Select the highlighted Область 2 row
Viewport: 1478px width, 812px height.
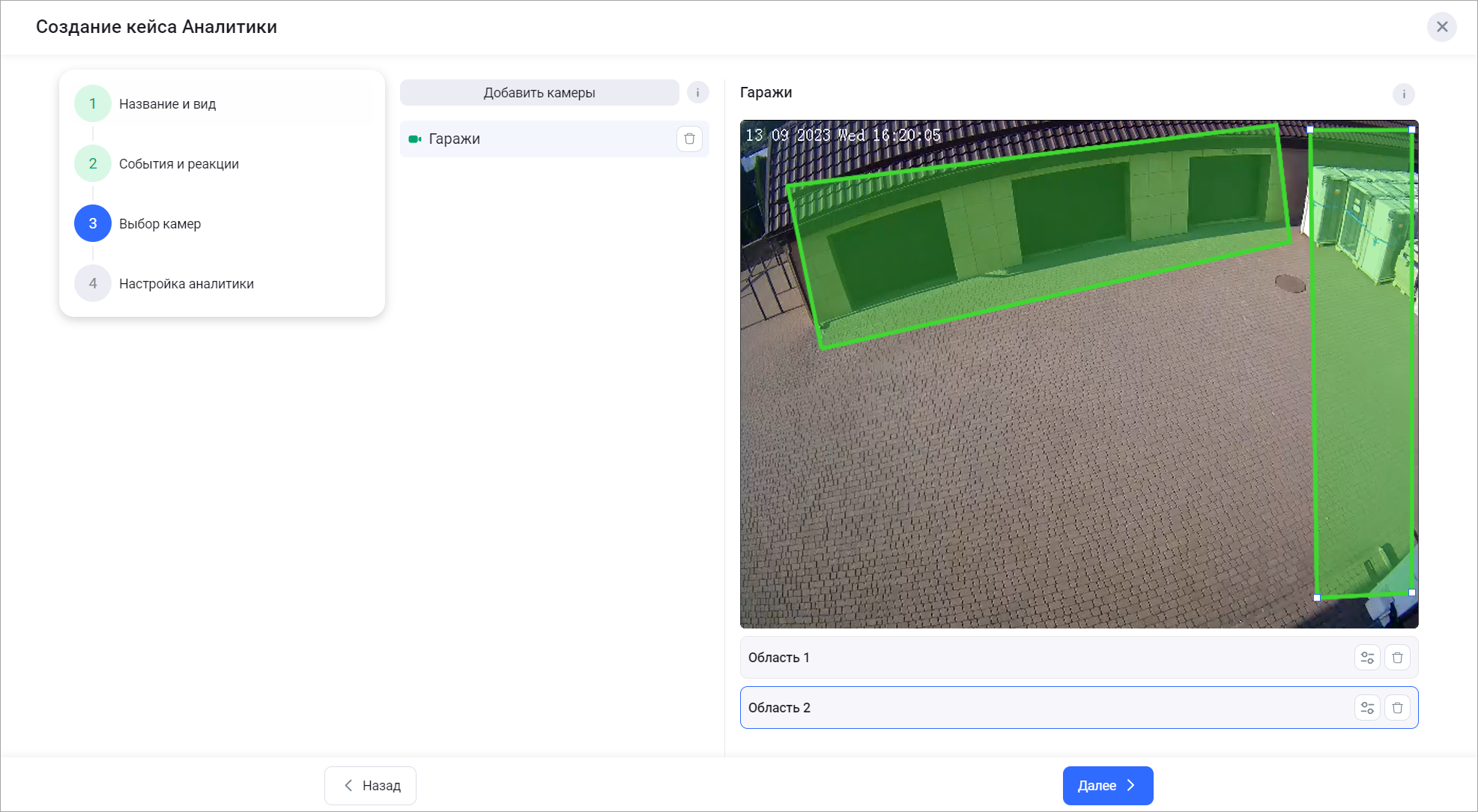pos(974,707)
